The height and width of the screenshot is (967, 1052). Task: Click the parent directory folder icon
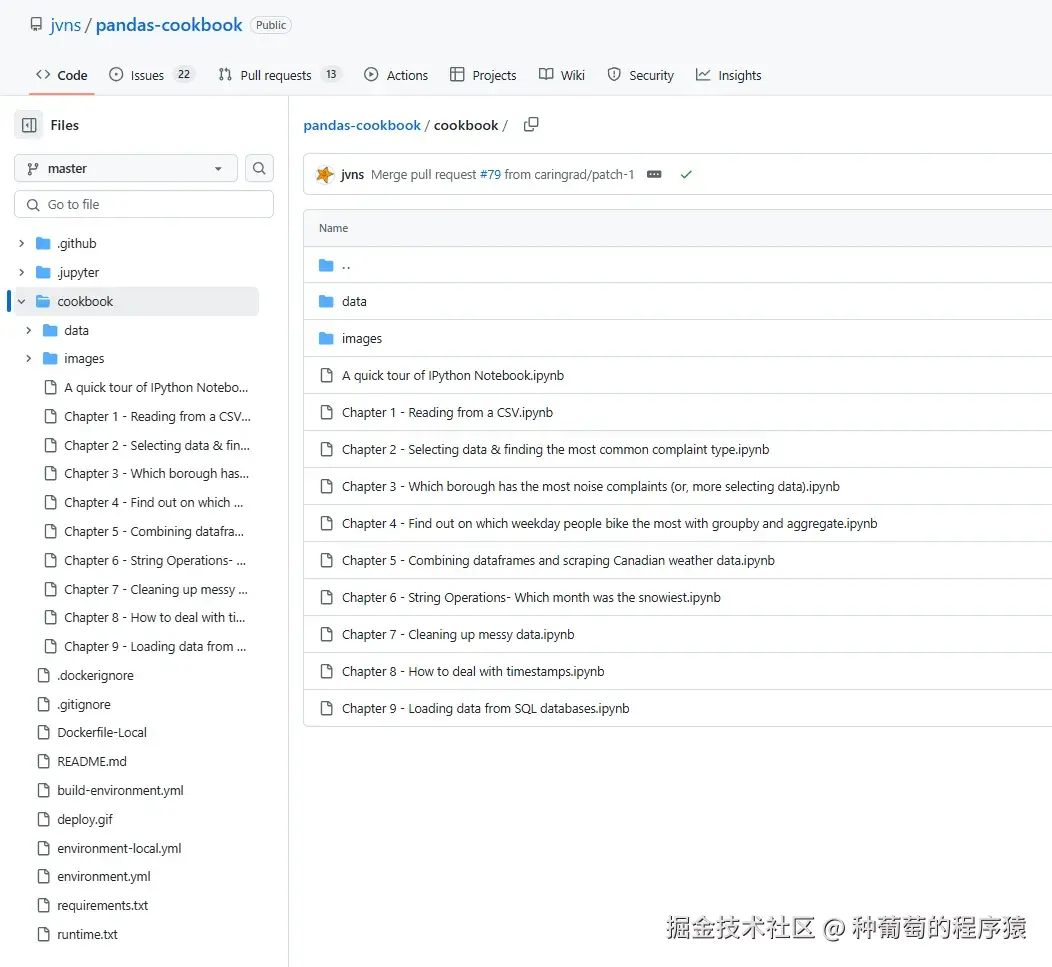pyautogui.click(x=326, y=265)
